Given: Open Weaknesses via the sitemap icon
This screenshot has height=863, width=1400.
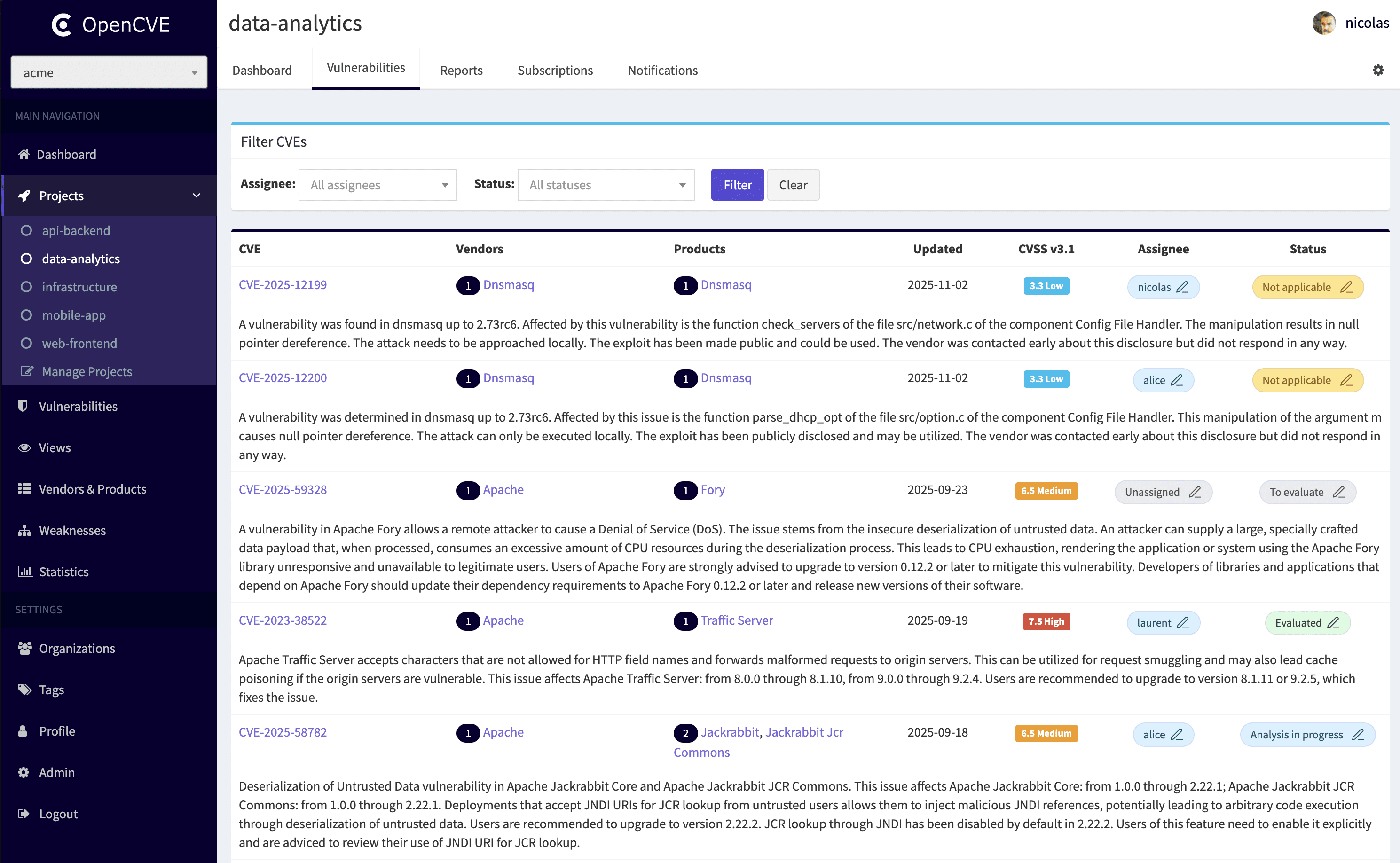Looking at the screenshot, I should point(24,530).
